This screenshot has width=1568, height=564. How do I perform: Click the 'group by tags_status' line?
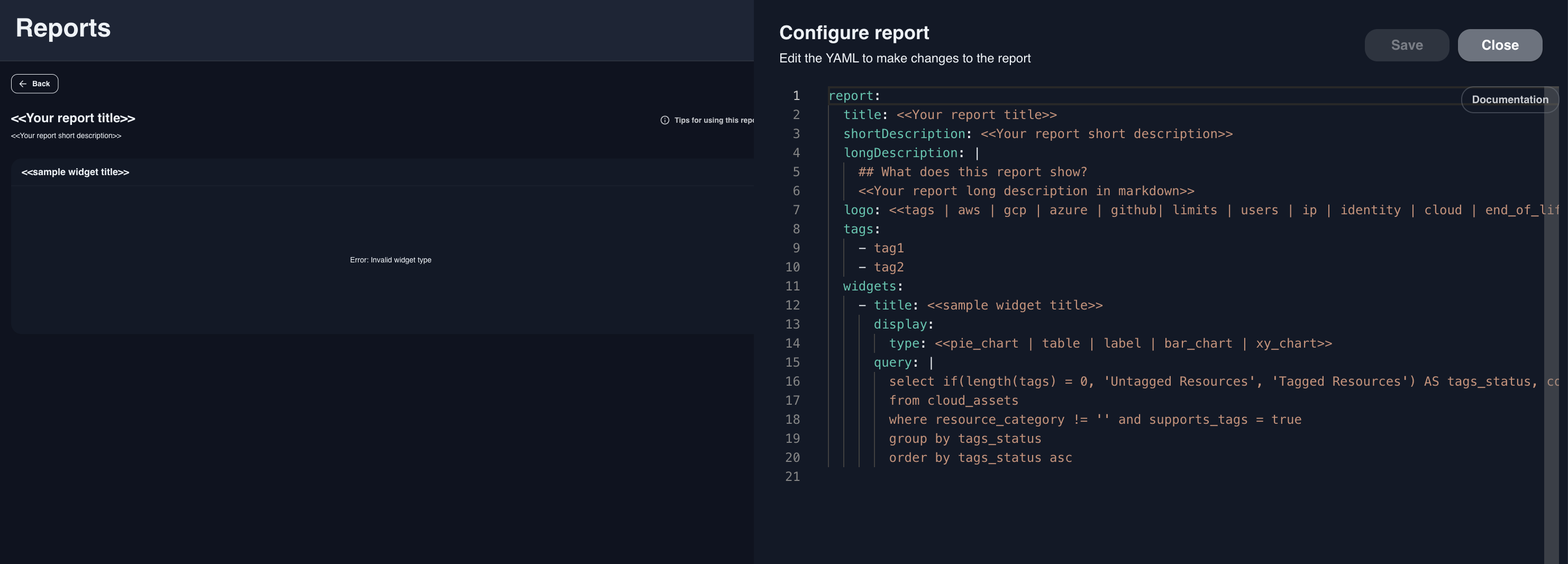click(964, 439)
